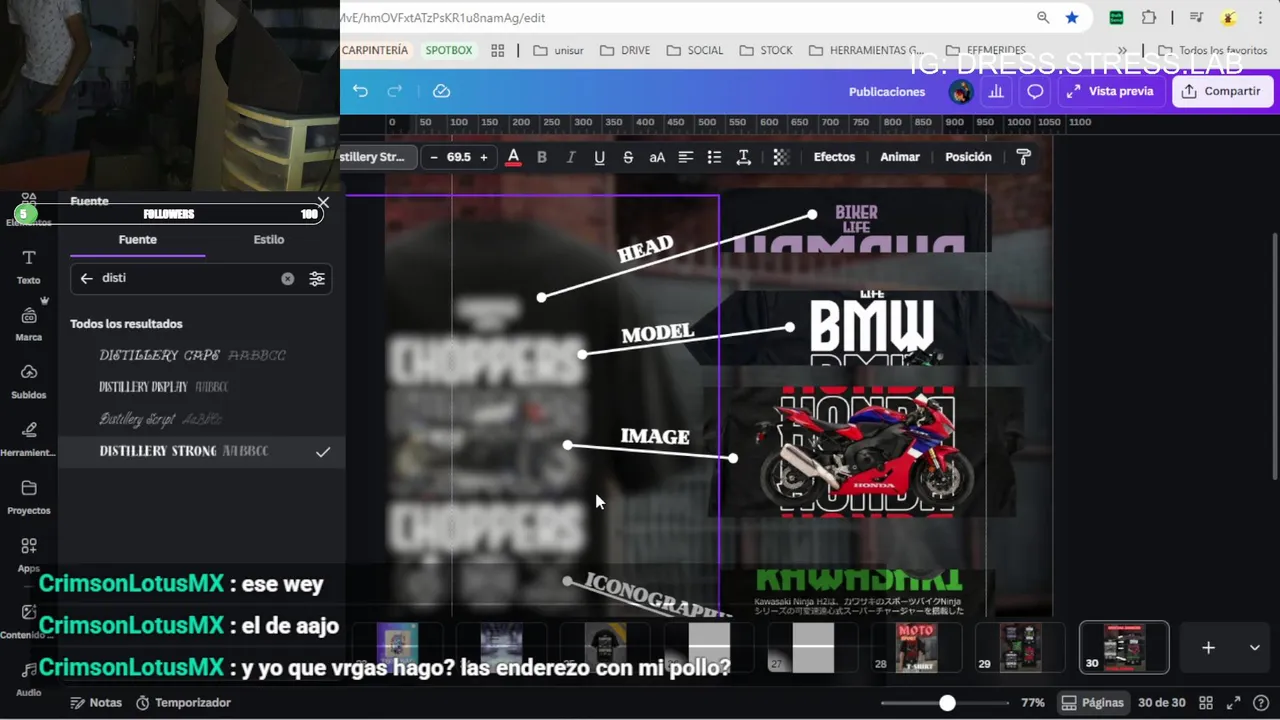Open the Temporizador timer

tap(183, 703)
